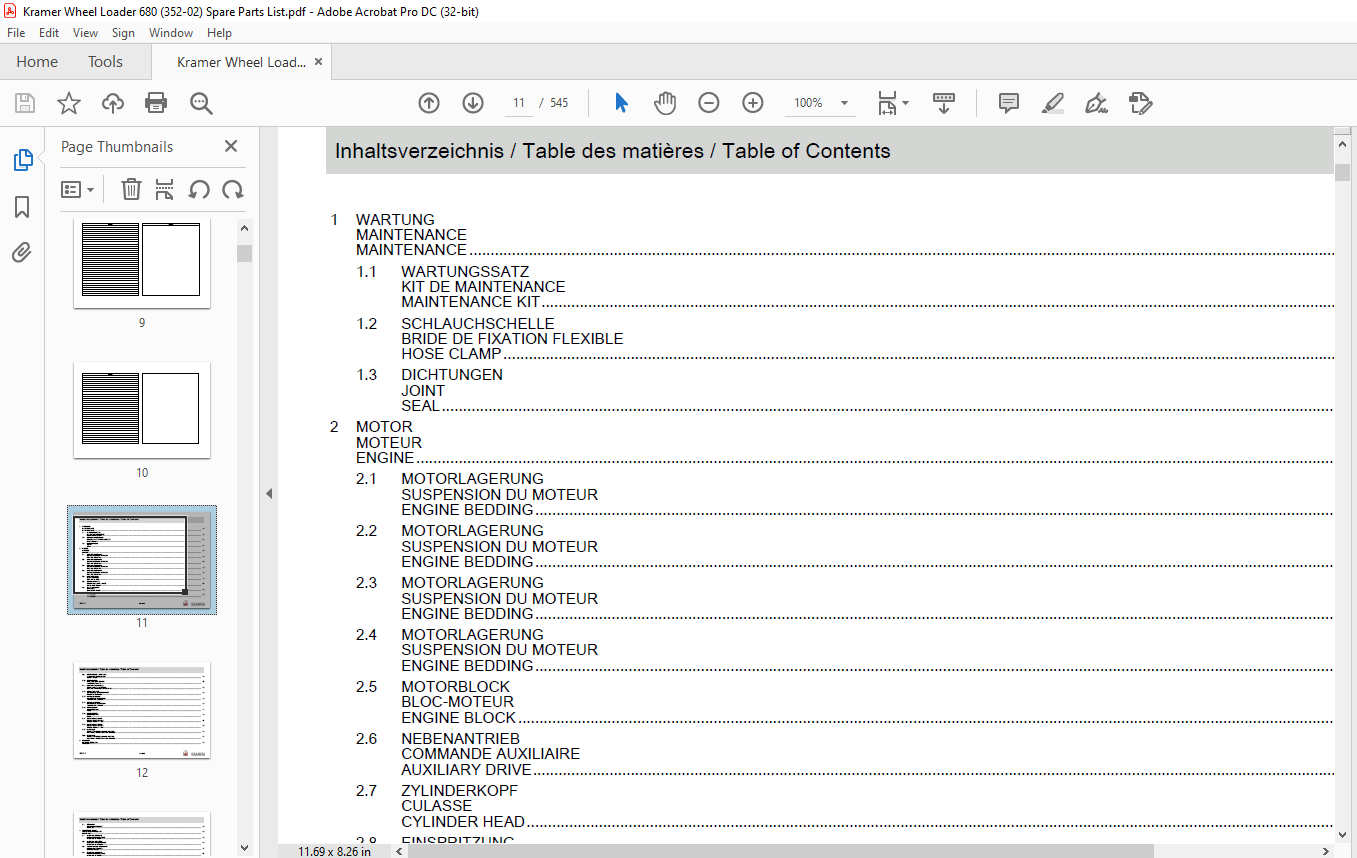Open the Attachments paperclip icon

[22, 253]
